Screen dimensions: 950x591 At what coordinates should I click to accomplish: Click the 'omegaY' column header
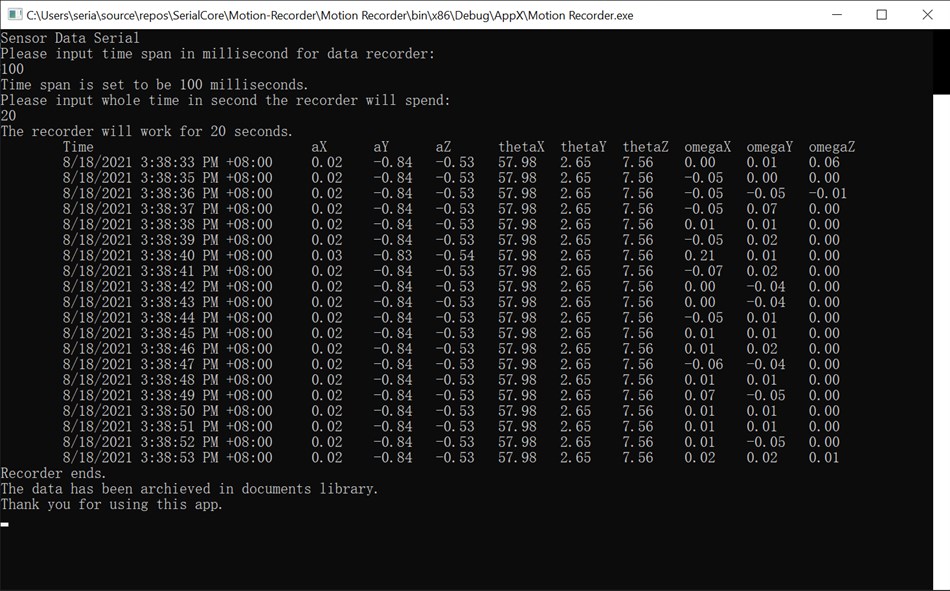(769, 147)
